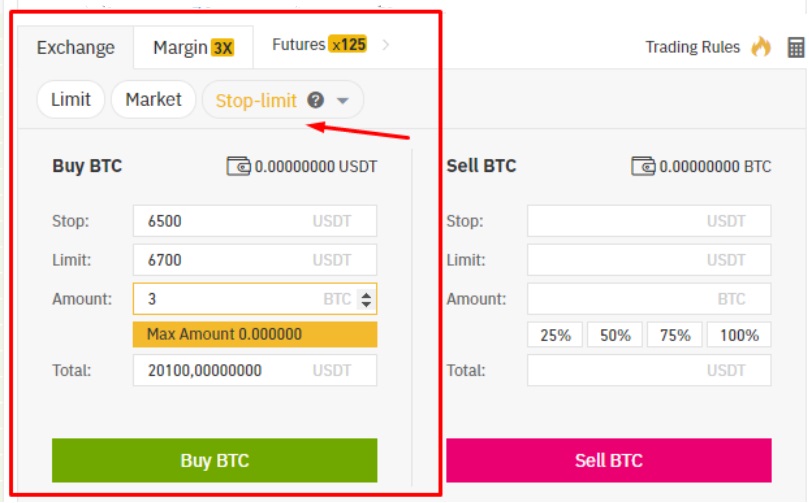Open the Futures x125 tab
The width and height of the screenshot is (809, 503).
pyautogui.click(x=319, y=45)
